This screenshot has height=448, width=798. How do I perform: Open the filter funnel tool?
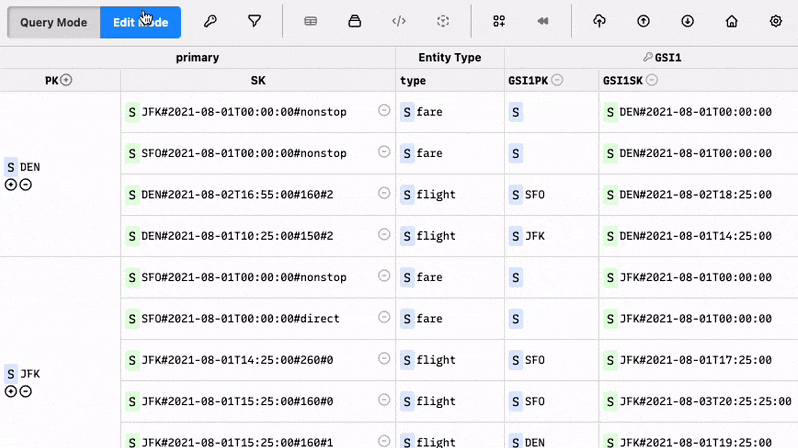coord(254,21)
